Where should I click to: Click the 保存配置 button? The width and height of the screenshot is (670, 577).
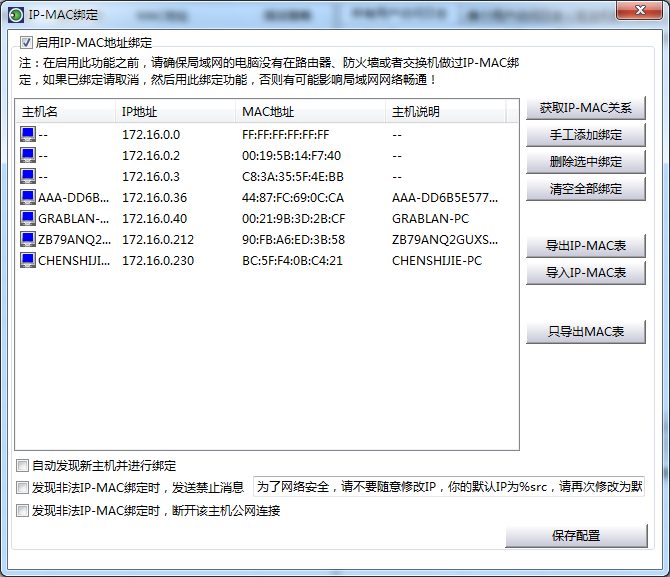[x=576, y=535]
